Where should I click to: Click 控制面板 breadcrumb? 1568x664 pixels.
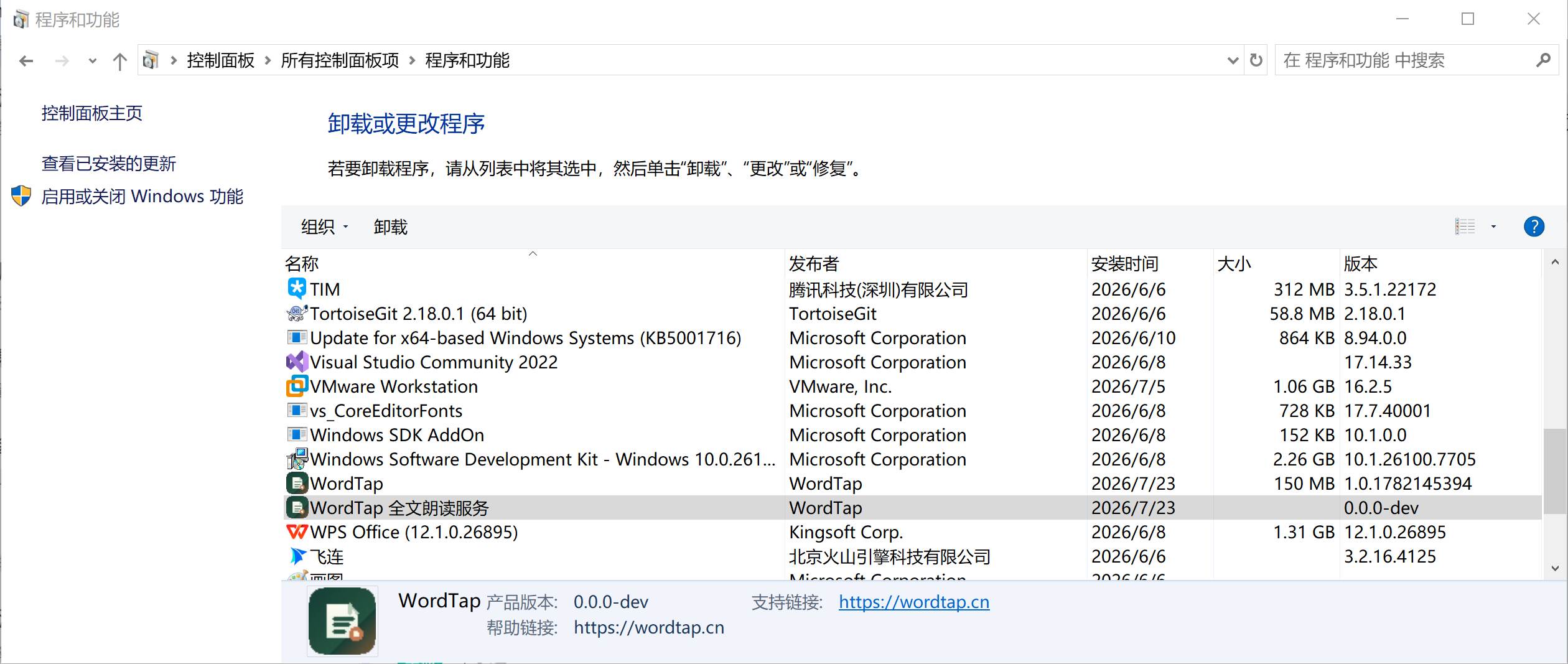click(x=221, y=60)
